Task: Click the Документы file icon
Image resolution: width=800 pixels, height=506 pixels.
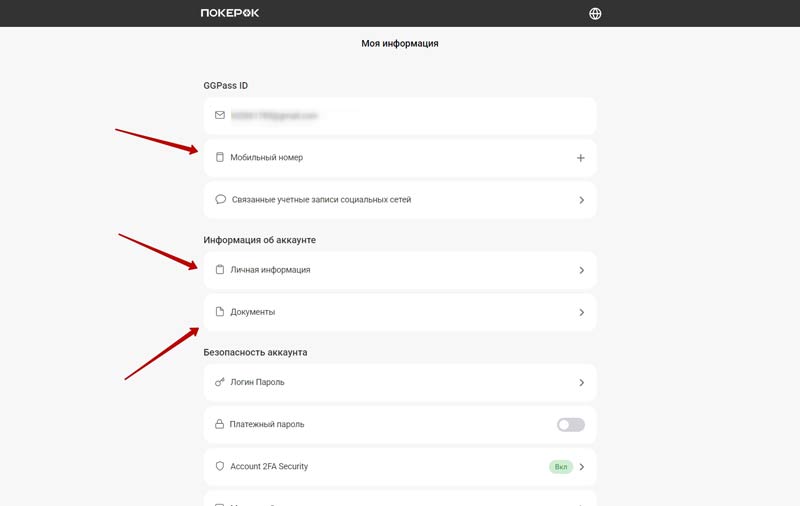Action: (220, 312)
